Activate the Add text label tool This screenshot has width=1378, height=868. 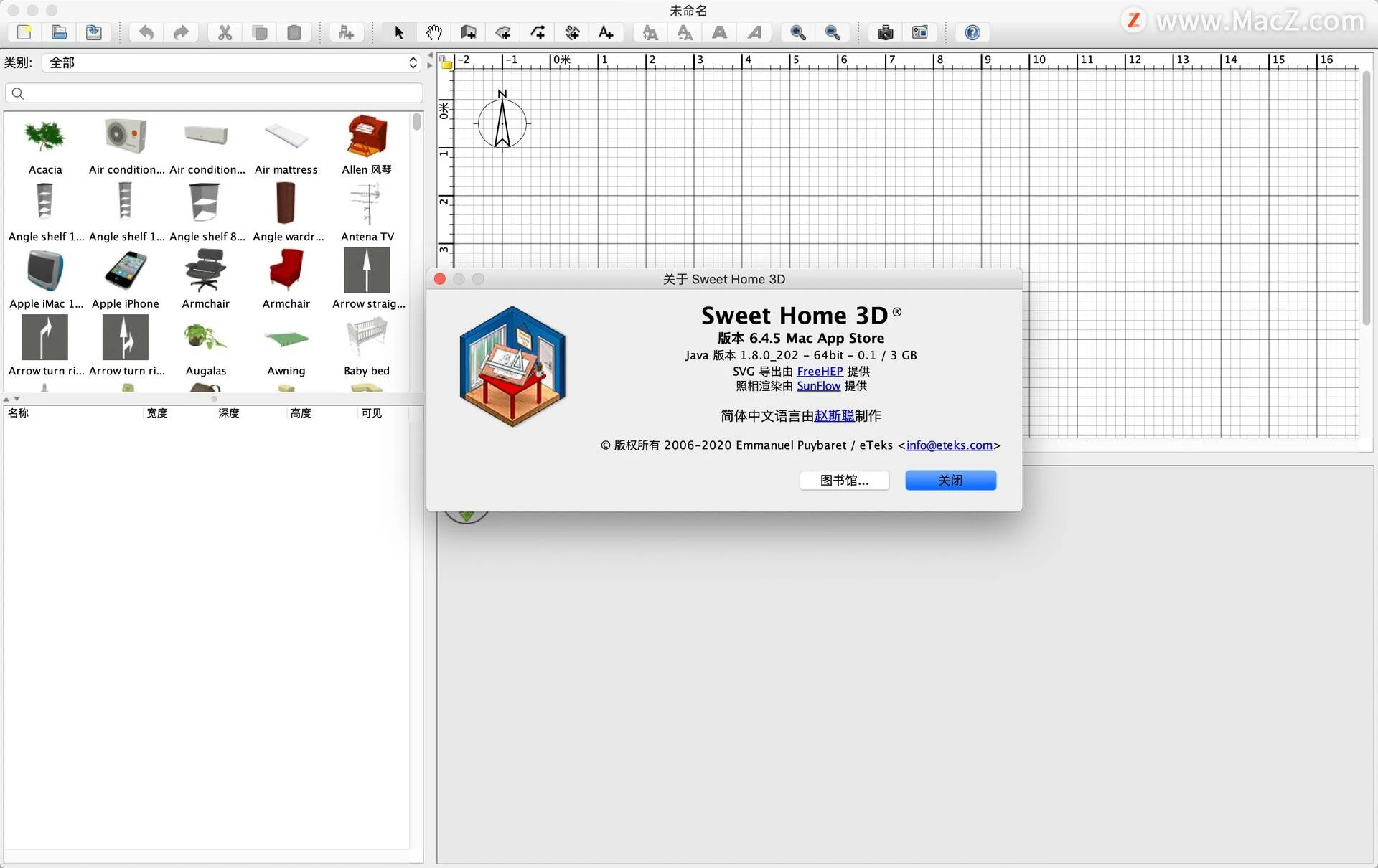click(606, 32)
